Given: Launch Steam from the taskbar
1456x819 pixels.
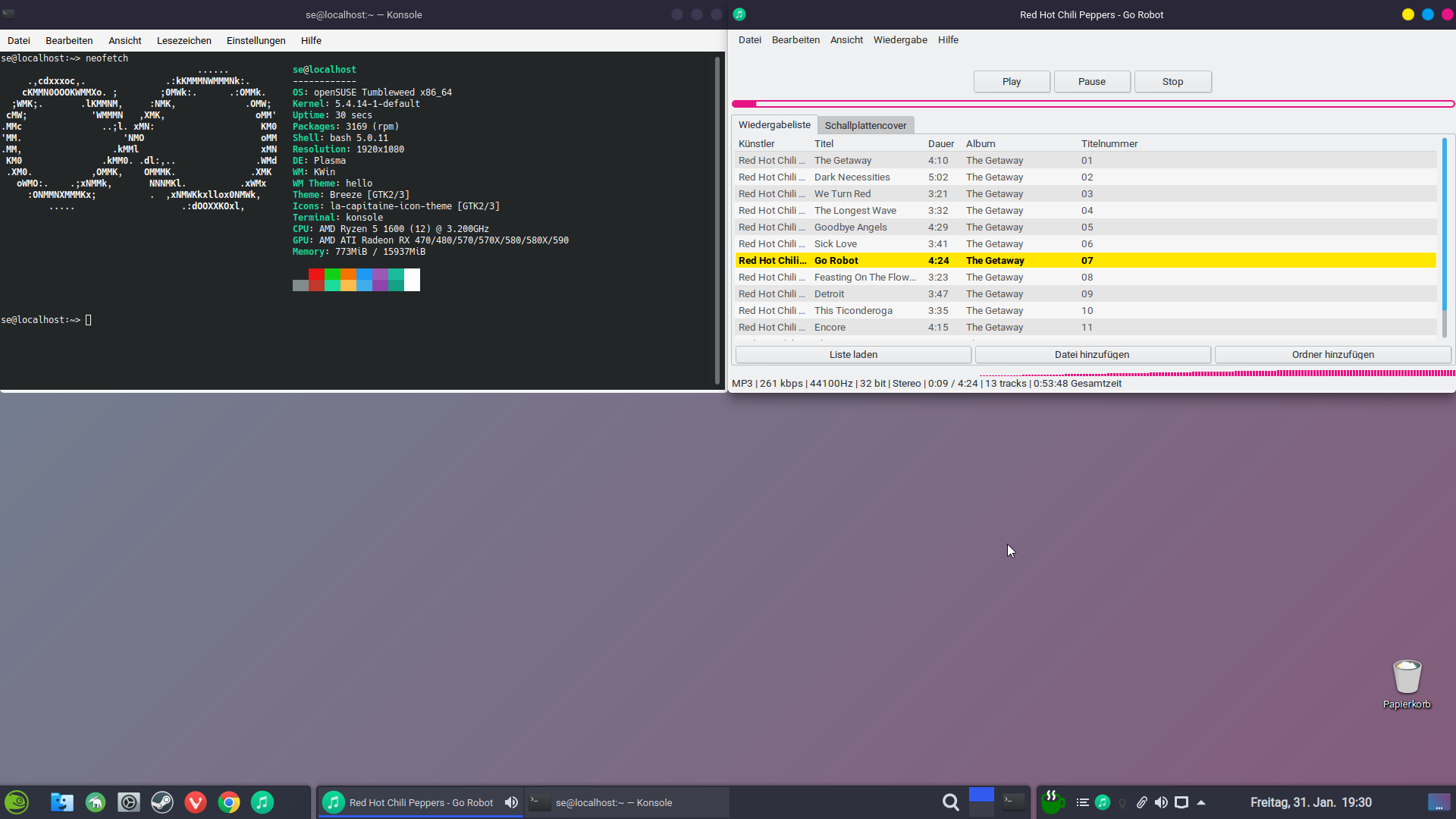Looking at the screenshot, I should pos(162,802).
